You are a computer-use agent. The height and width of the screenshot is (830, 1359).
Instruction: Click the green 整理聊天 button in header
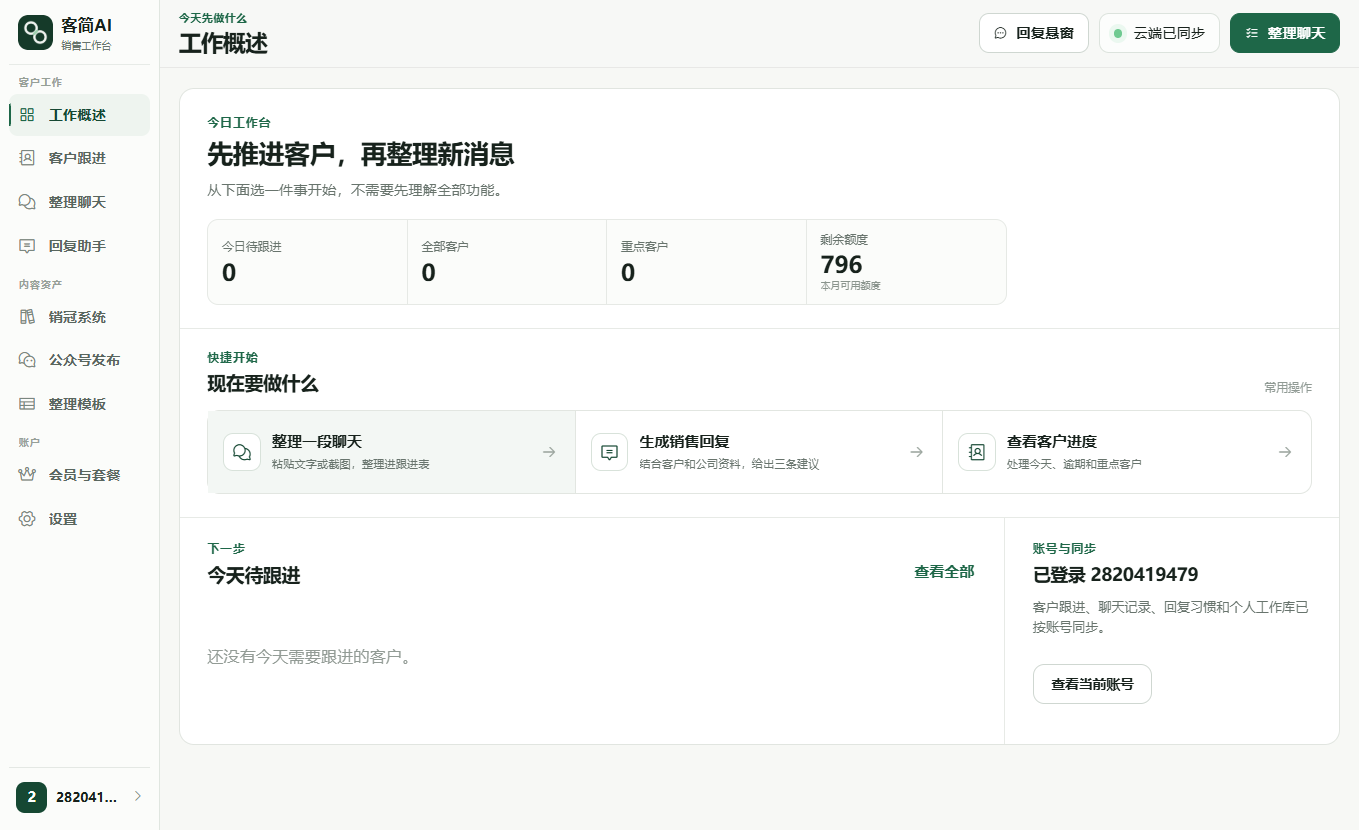coord(1285,33)
